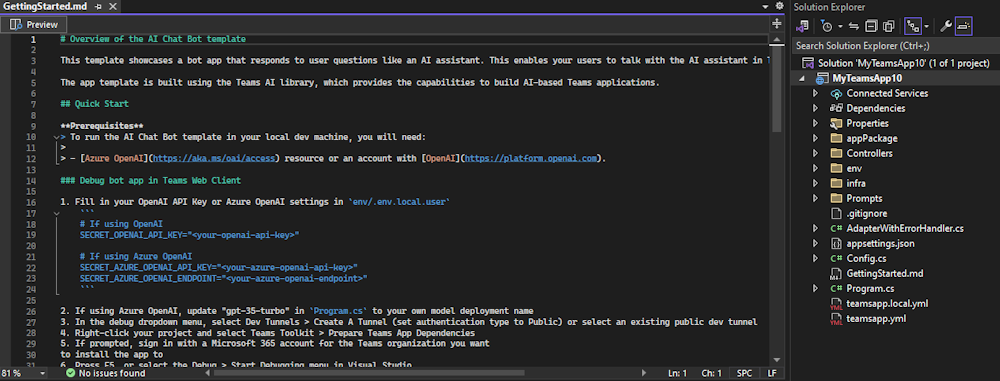Viewport: 1000px width, 381px height.
Task: Toggle Show All Files in Solution Explorer
Action: pos(888,26)
